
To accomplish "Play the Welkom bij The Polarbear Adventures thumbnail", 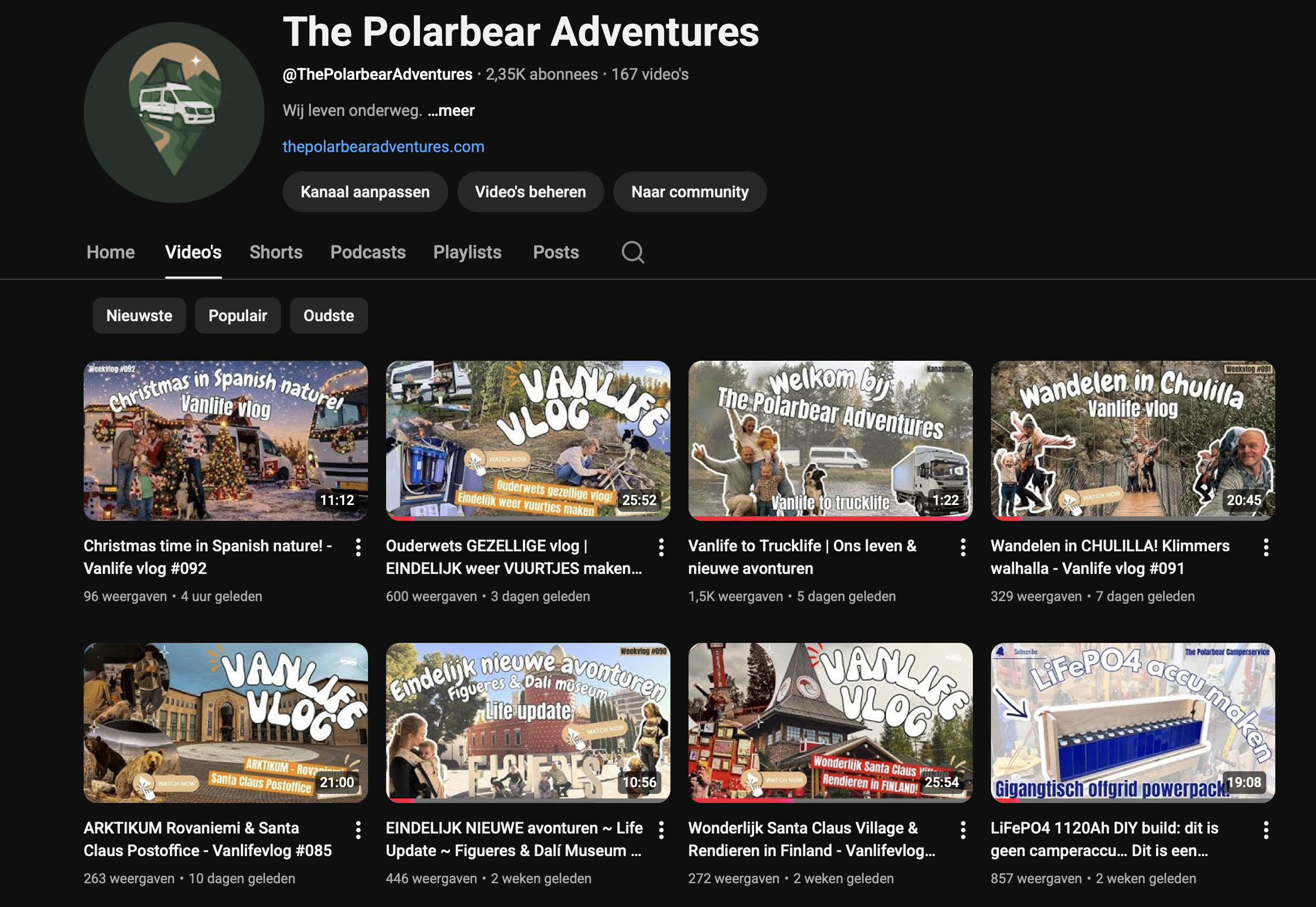I will 830,440.
